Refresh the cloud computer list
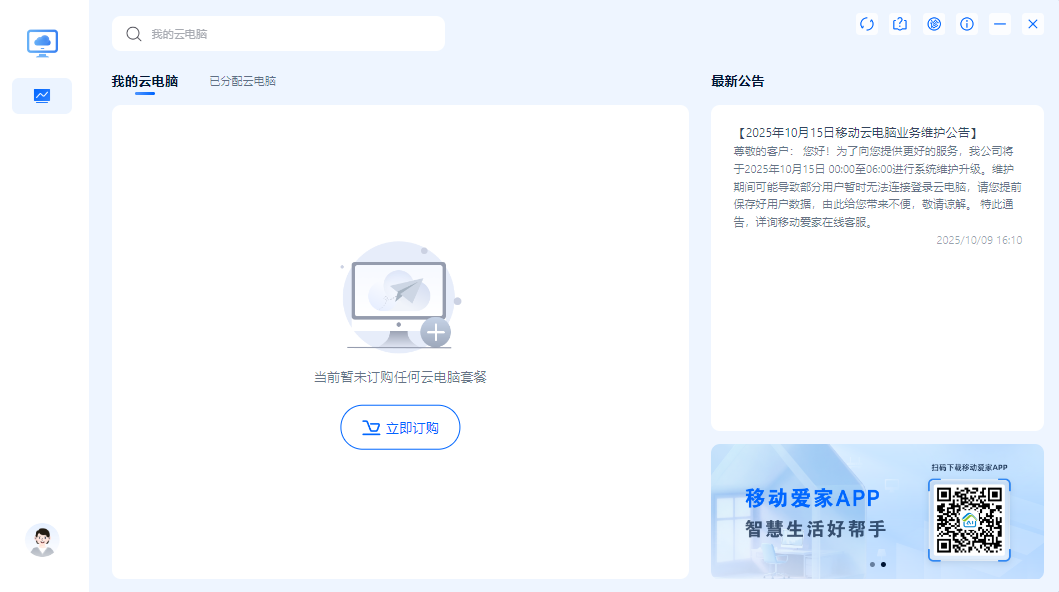The width and height of the screenshot is (1059, 592). point(867,24)
